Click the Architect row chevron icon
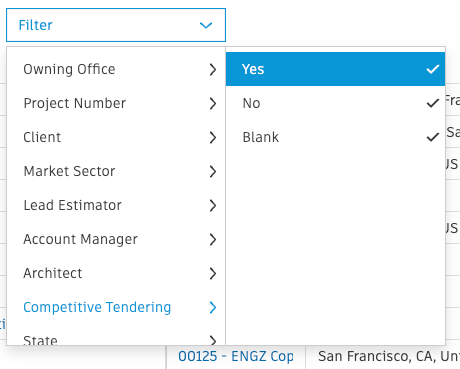This screenshot has width=460, height=369. pyautogui.click(x=213, y=273)
